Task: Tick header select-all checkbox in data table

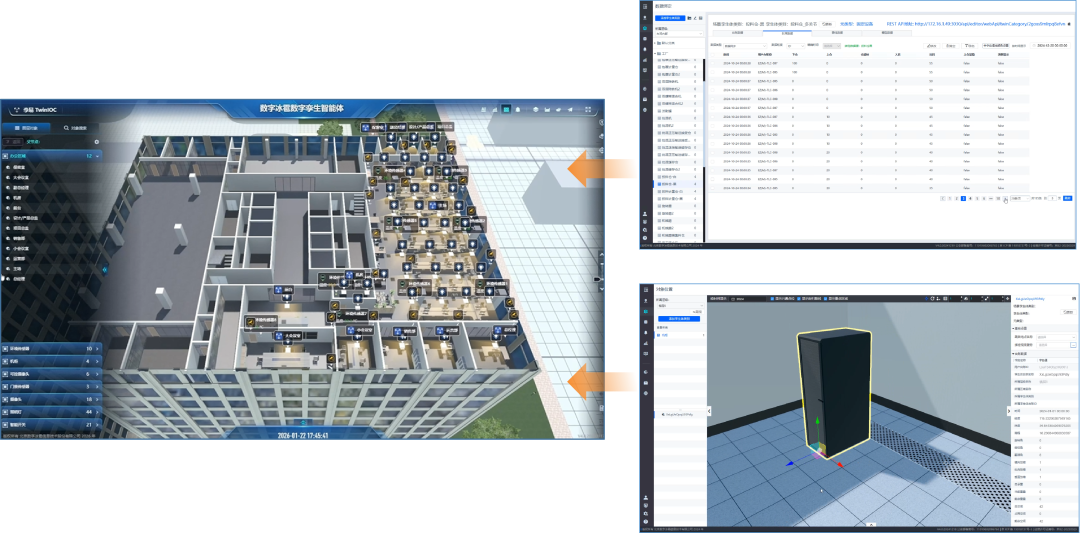Action: pyautogui.click(x=712, y=54)
